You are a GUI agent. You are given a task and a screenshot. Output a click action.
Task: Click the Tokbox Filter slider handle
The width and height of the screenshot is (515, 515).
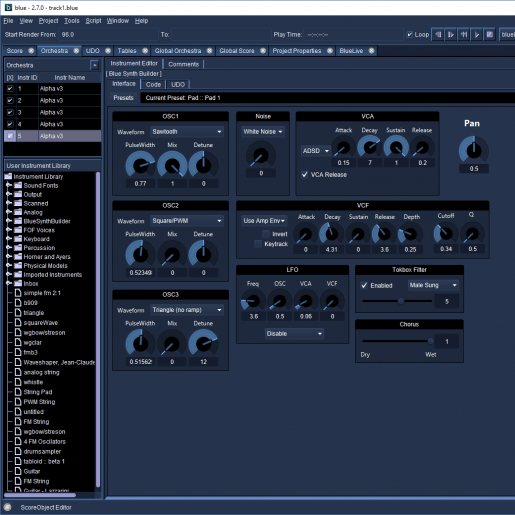[x=401, y=301]
